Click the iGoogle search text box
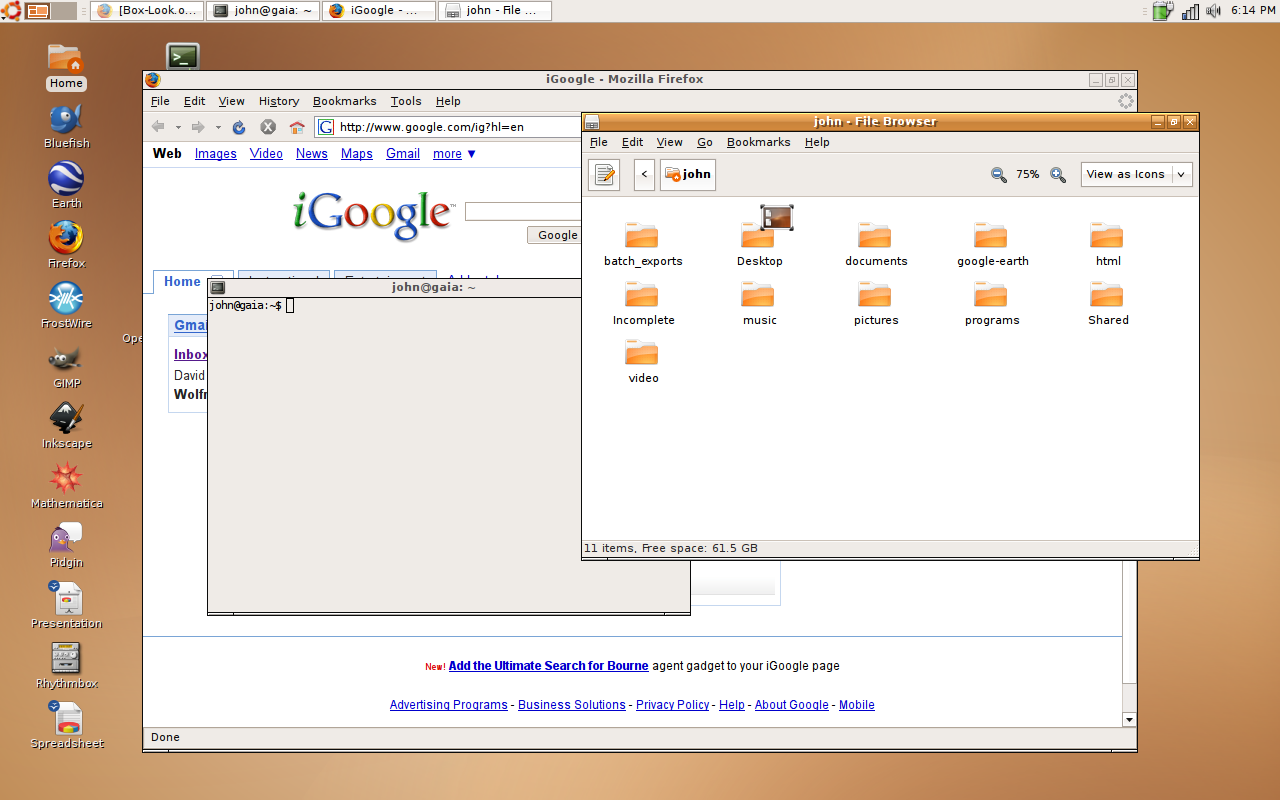Image resolution: width=1280 pixels, height=800 pixels. 523,211
